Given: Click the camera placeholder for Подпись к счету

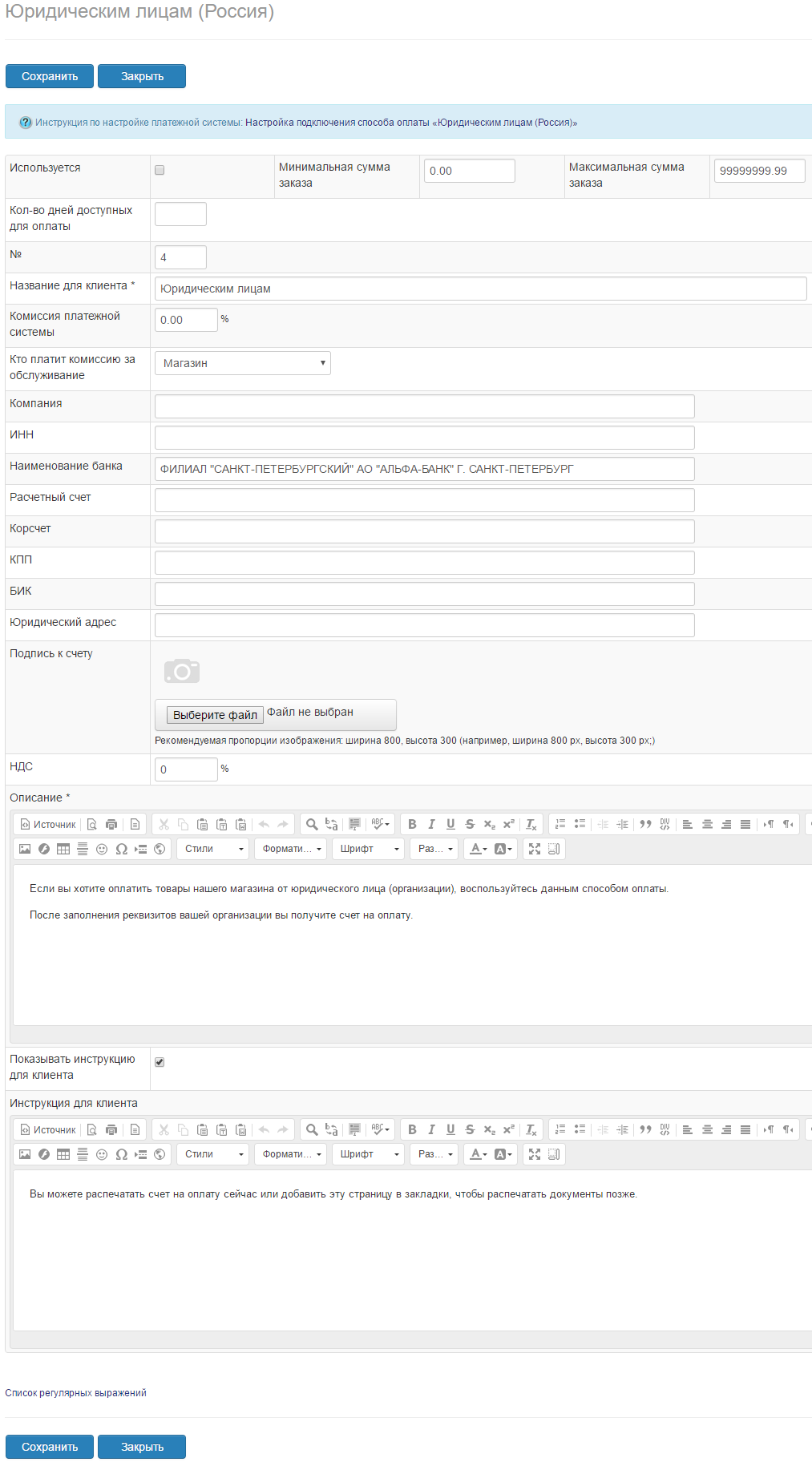Looking at the screenshot, I should coord(182,671).
